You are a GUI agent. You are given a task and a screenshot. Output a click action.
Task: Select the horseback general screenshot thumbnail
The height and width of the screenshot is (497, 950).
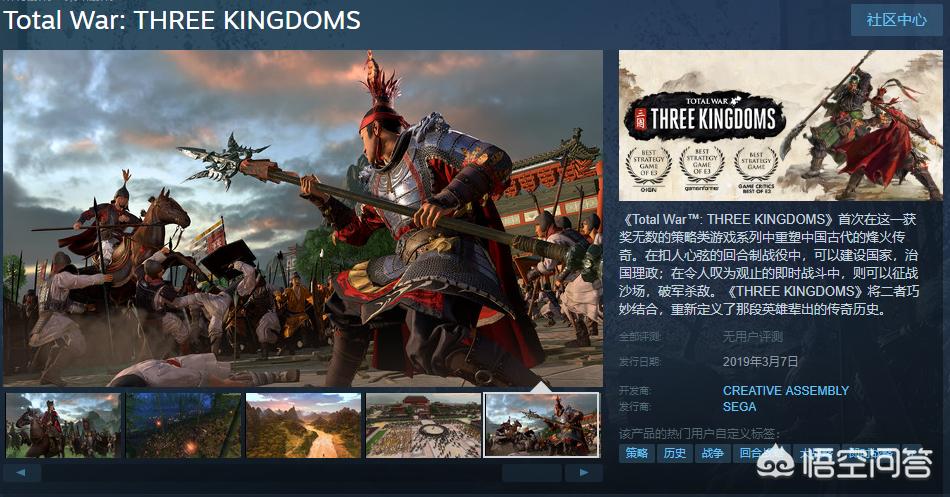63,425
